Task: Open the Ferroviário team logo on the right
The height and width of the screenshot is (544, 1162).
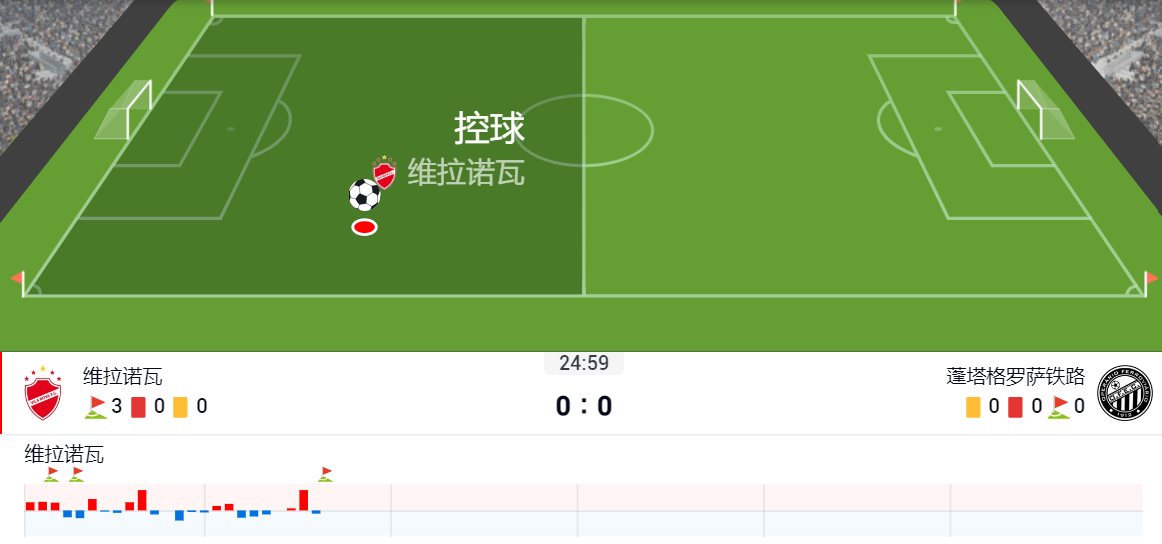Action: (1125, 393)
